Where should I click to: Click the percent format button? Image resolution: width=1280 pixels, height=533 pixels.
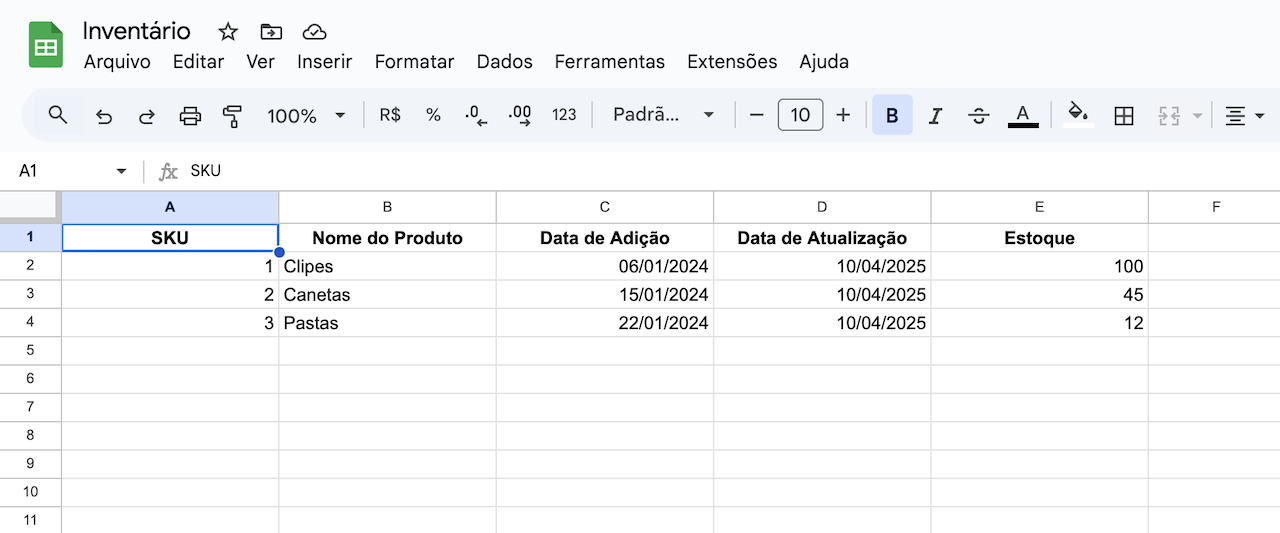433,116
